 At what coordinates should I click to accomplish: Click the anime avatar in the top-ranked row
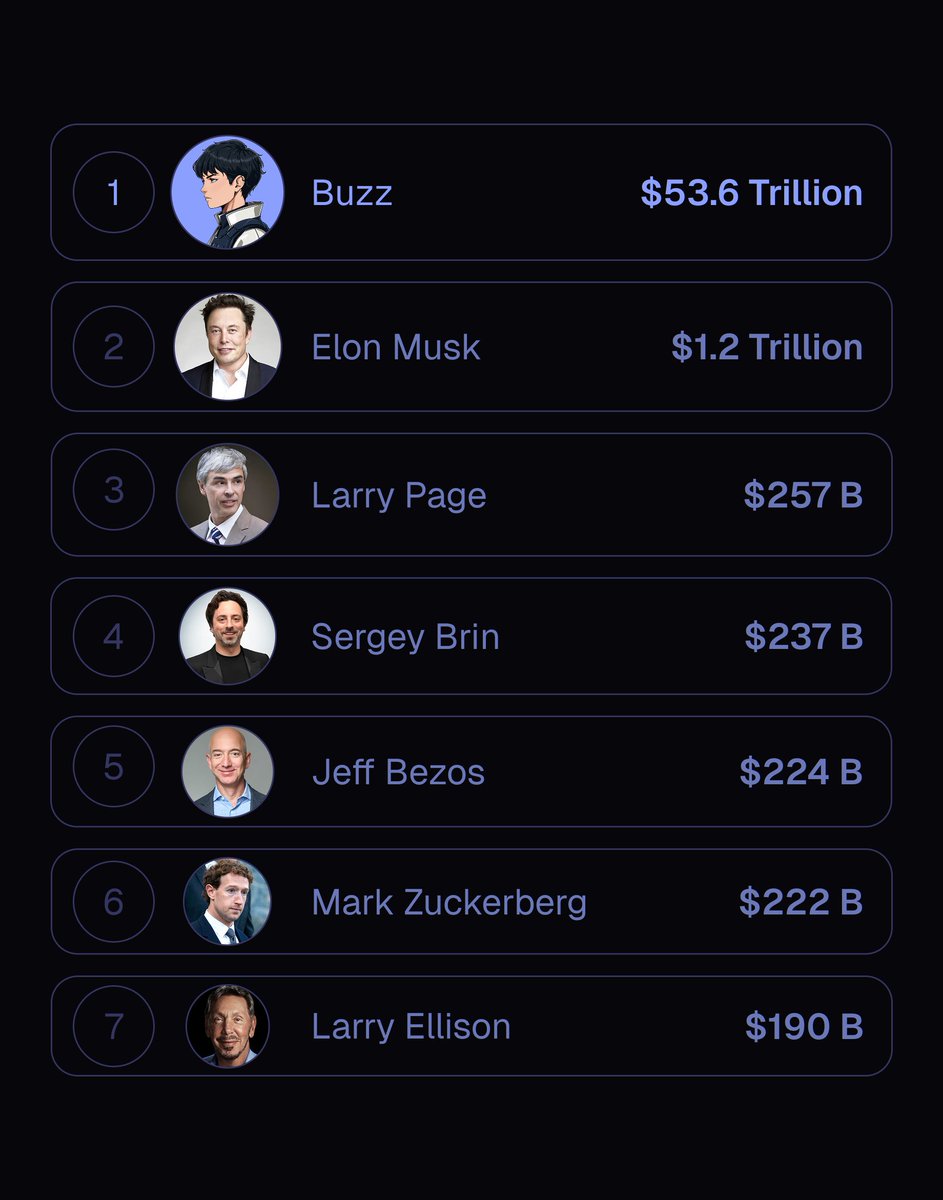click(x=227, y=192)
